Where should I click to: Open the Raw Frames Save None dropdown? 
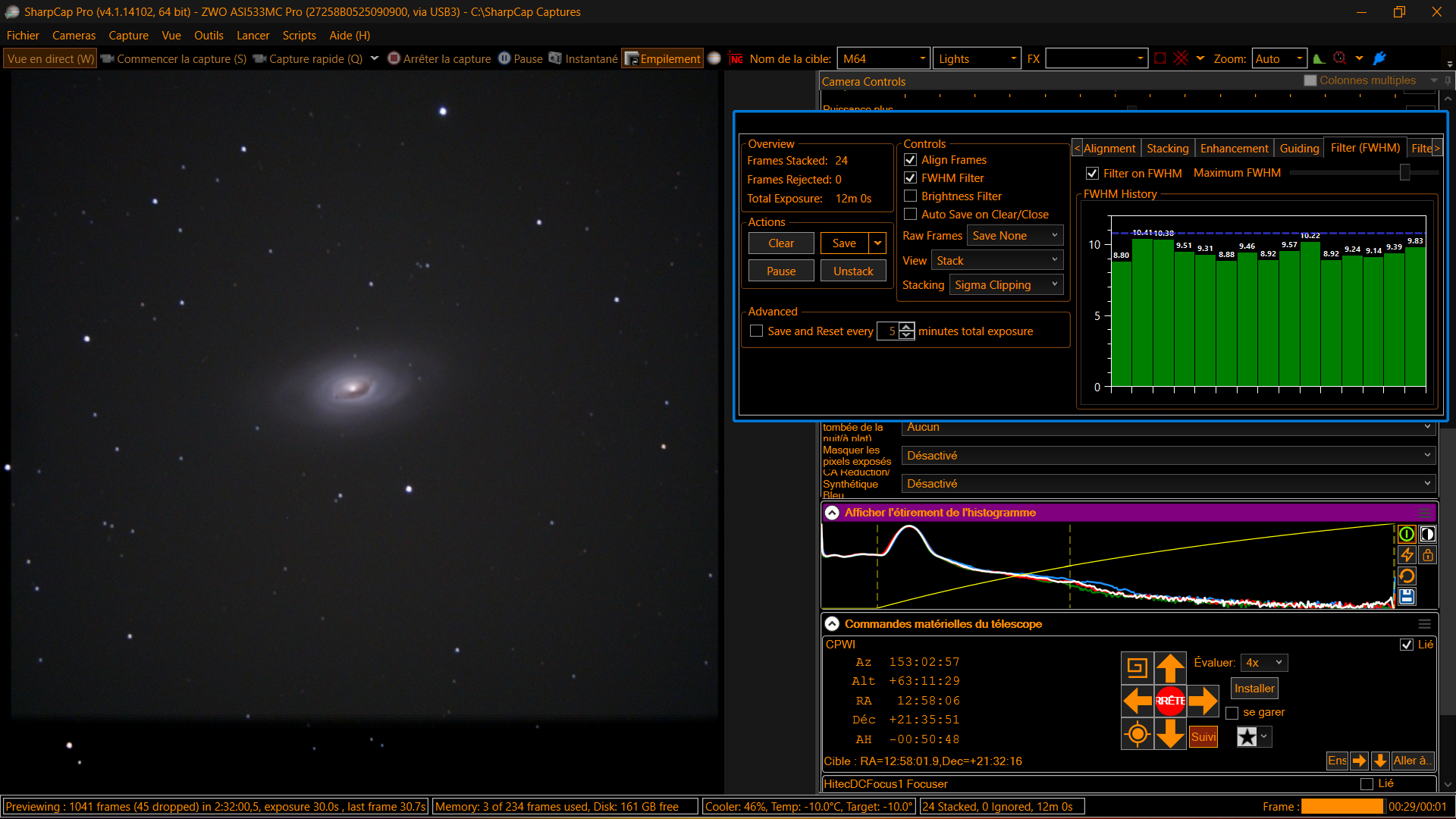click(x=1015, y=236)
